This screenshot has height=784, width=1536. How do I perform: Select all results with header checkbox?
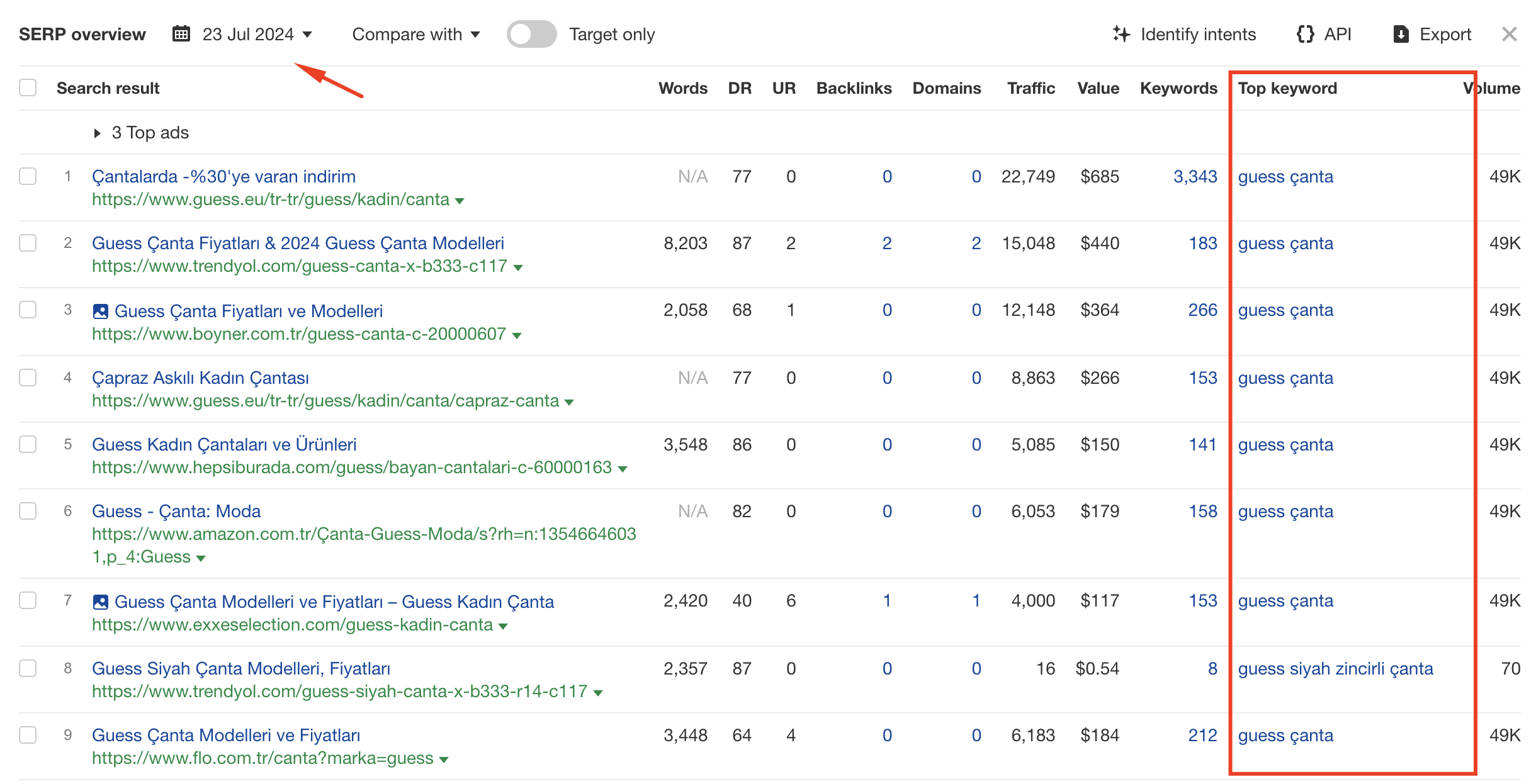click(28, 88)
